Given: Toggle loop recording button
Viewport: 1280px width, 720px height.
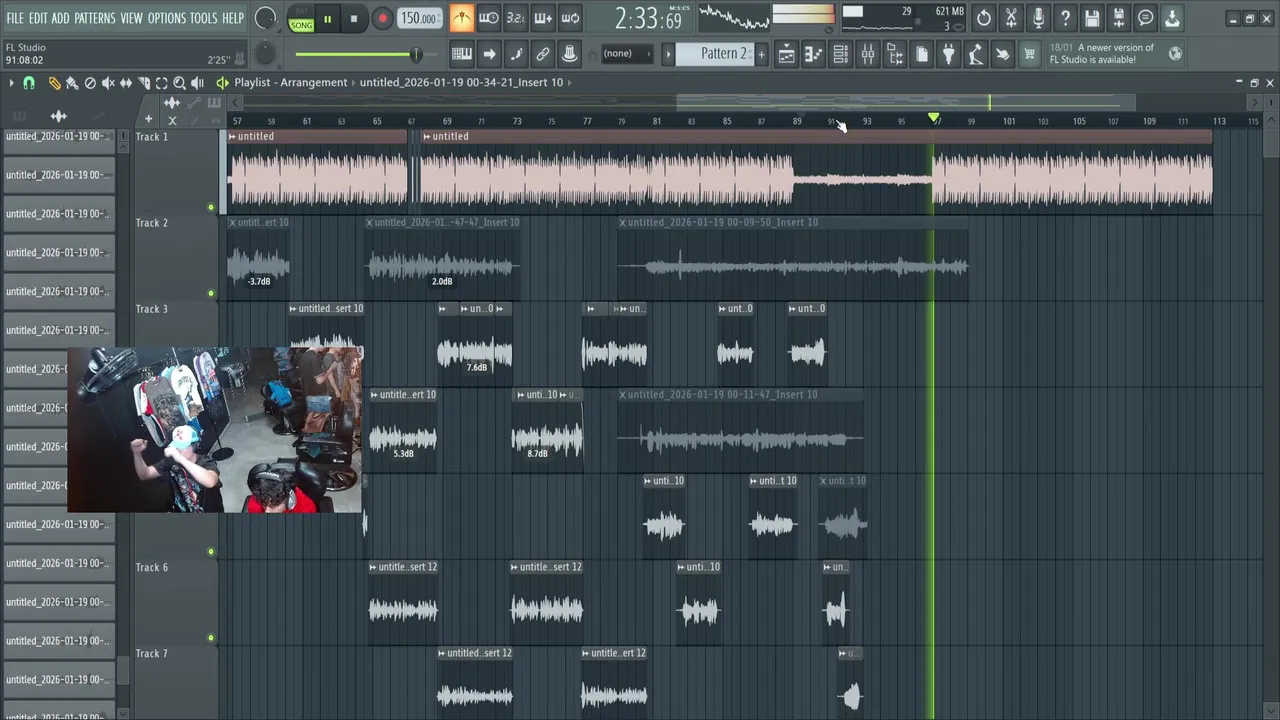Looking at the screenshot, I should tap(570, 18).
